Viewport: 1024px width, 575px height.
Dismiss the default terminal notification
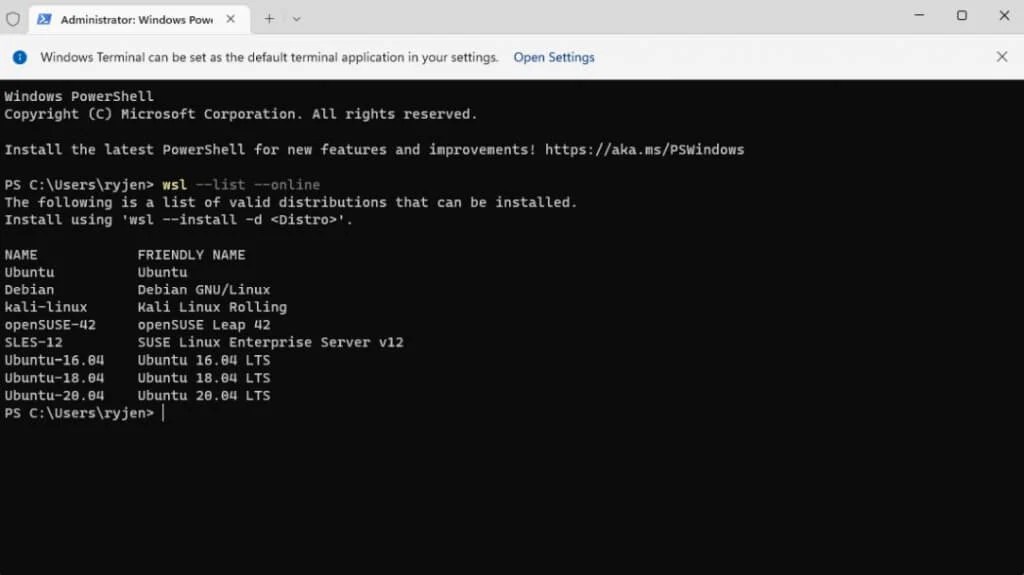[x=1002, y=57]
